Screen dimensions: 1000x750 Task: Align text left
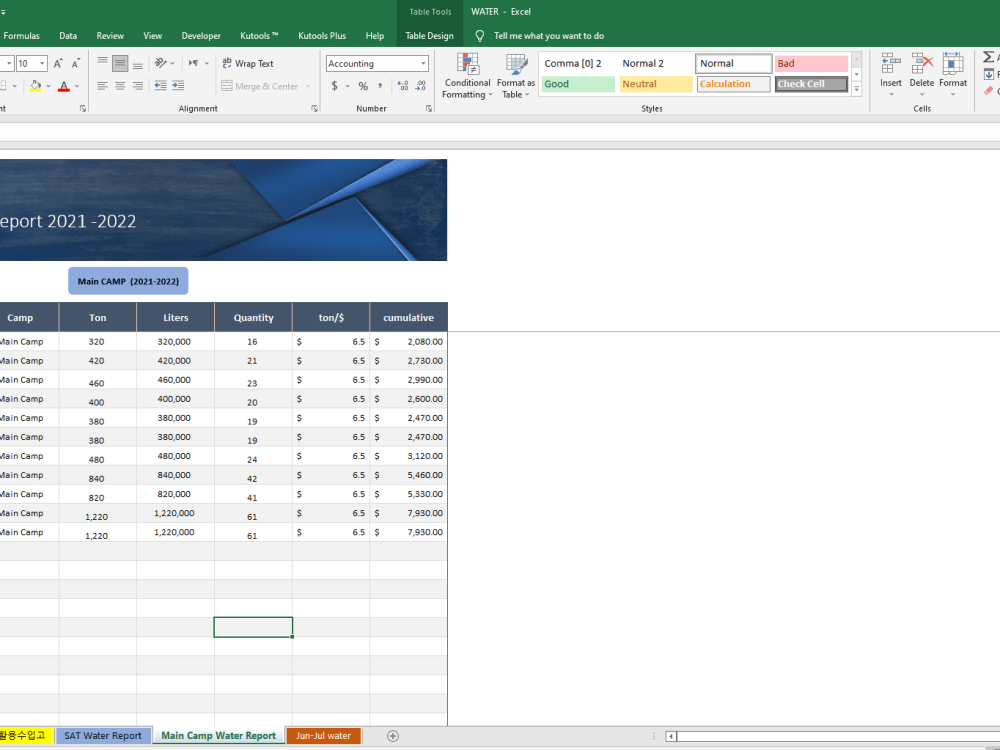(102, 85)
